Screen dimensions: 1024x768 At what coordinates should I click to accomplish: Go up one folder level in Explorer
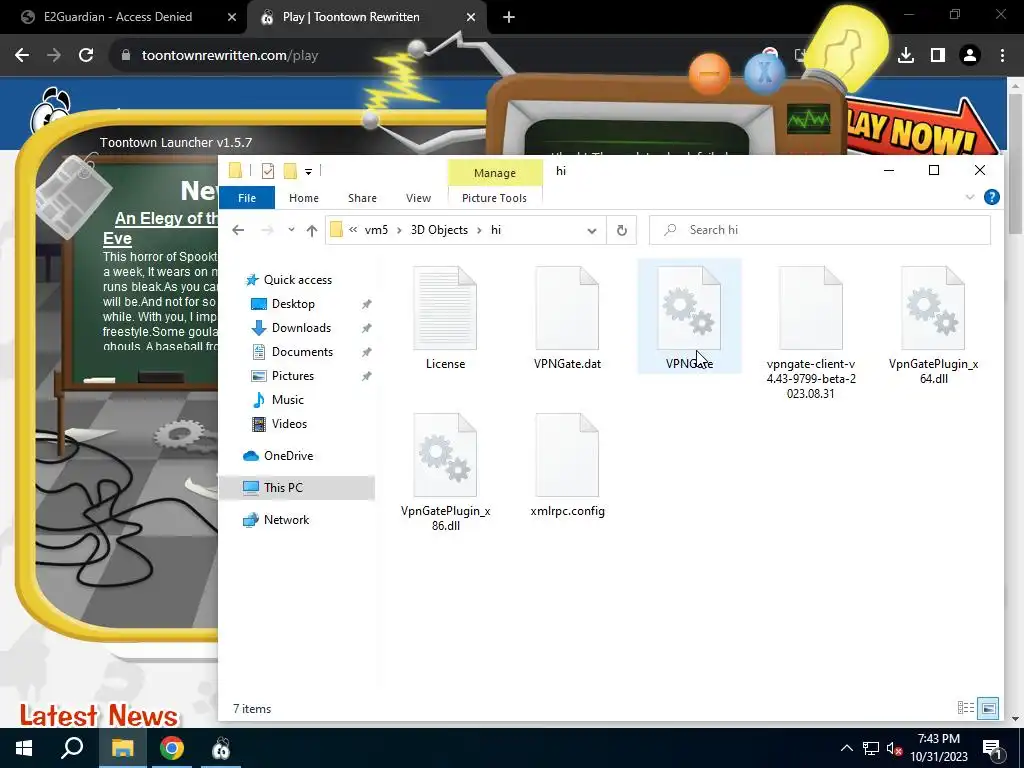click(312, 230)
